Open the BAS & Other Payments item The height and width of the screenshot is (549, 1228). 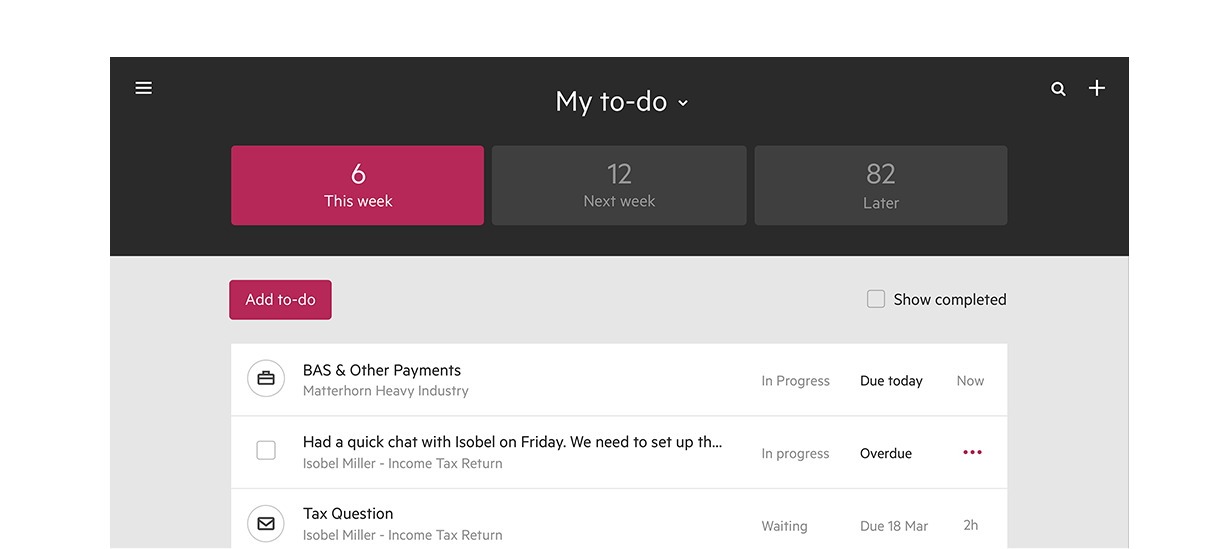pos(382,370)
